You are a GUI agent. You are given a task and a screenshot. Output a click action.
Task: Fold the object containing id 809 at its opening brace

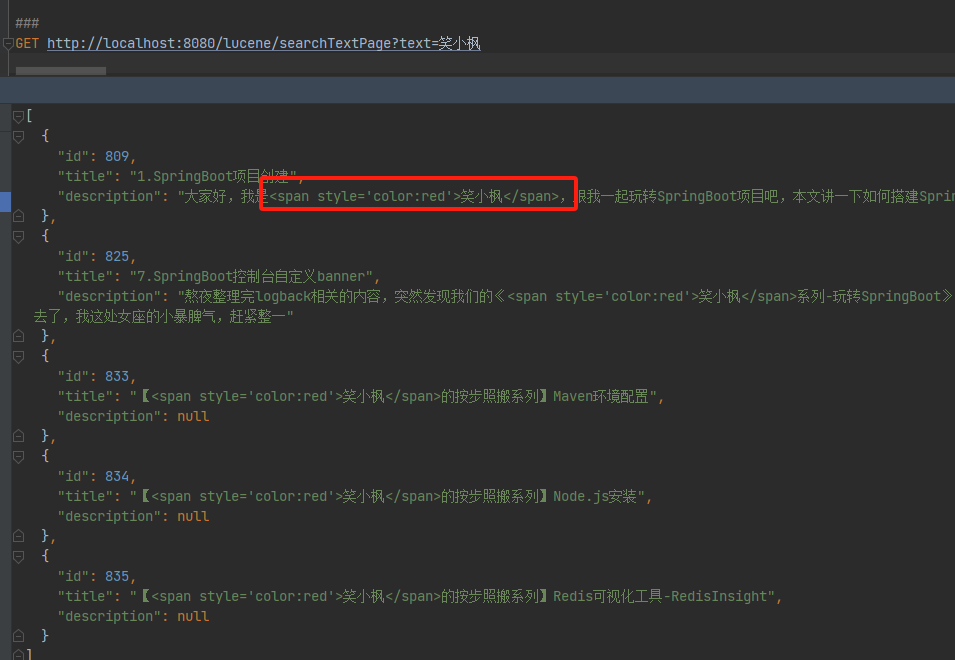(x=19, y=136)
